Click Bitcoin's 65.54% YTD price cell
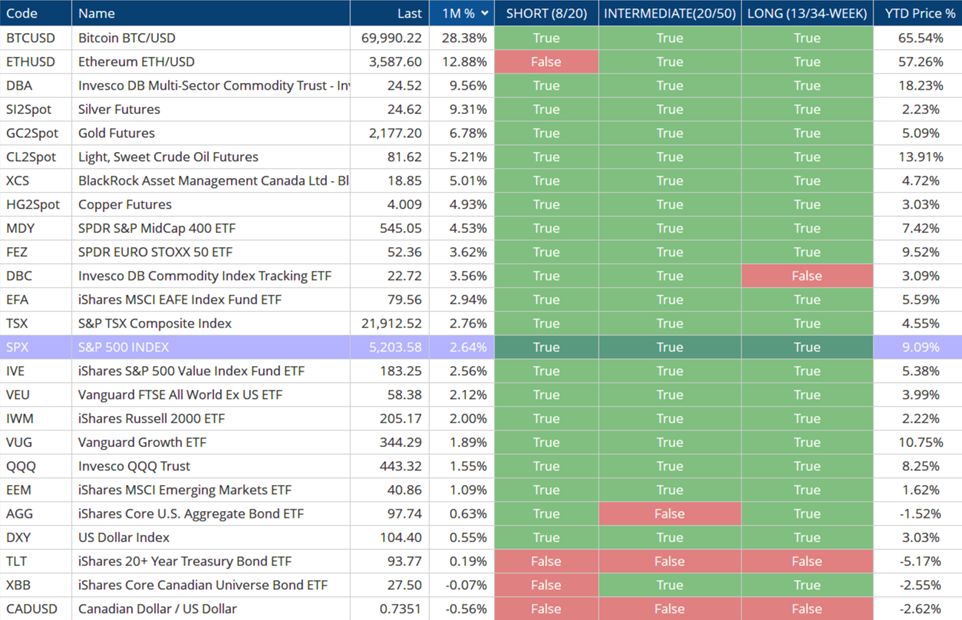Image resolution: width=962 pixels, height=620 pixels. click(x=919, y=38)
